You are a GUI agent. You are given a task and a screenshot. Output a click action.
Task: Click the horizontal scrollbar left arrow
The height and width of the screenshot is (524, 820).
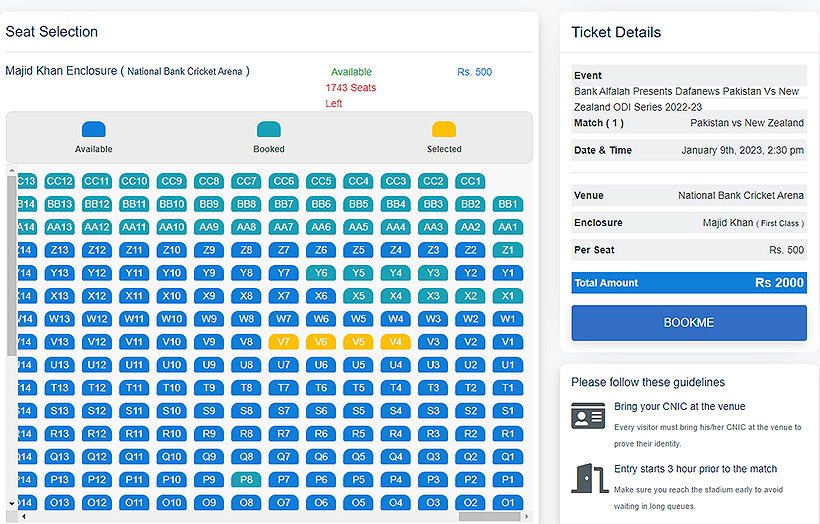24,516
